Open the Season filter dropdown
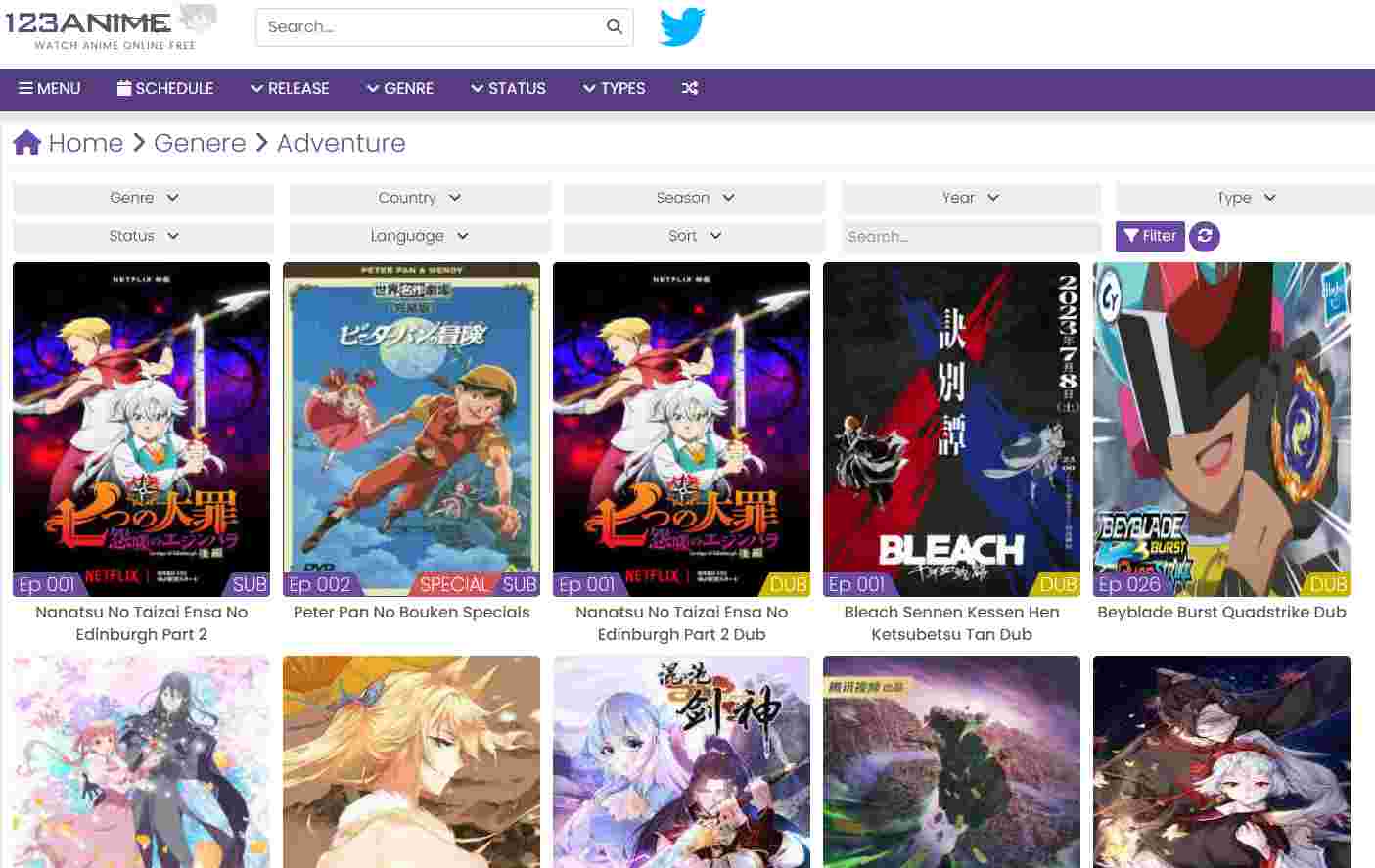The width and height of the screenshot is (1375, 868). tap(695, 198)
